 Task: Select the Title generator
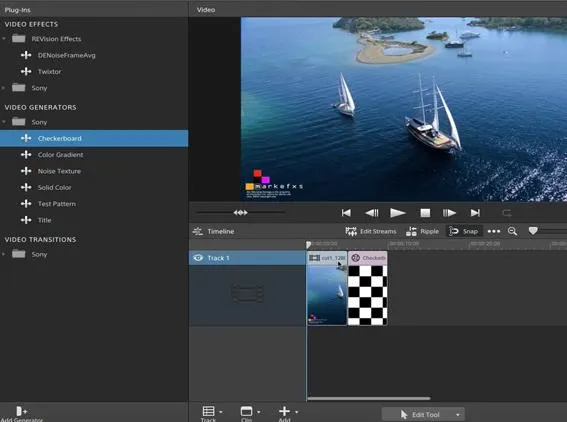pyautogui.click(x=44, y=220)
